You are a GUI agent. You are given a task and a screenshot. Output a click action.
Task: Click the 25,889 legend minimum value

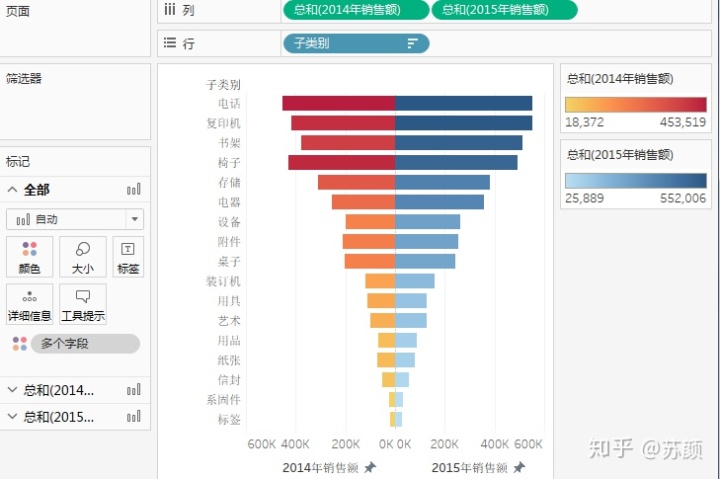click(585, 198)
